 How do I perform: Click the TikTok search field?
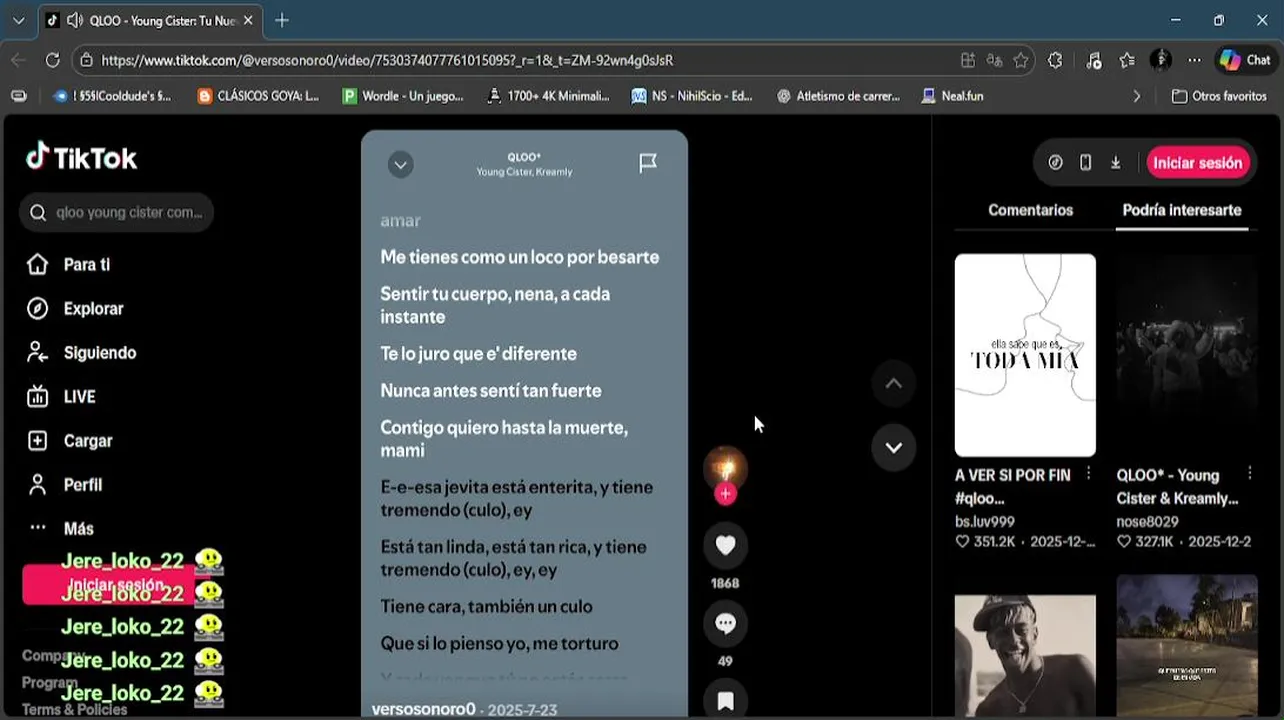click(117, 212)
